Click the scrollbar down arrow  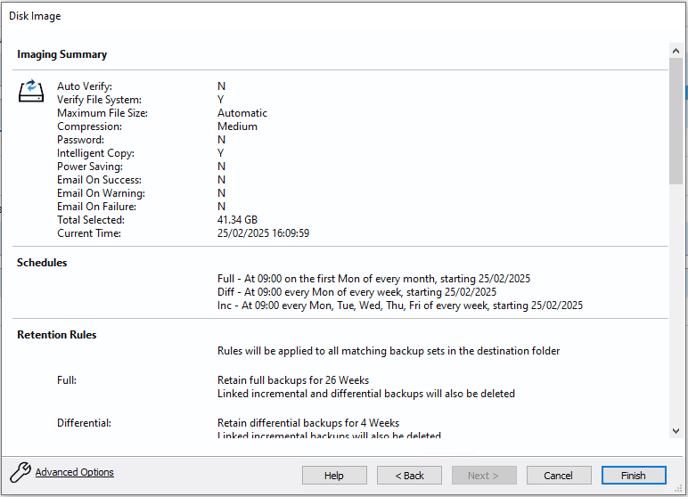coord(676,431)
